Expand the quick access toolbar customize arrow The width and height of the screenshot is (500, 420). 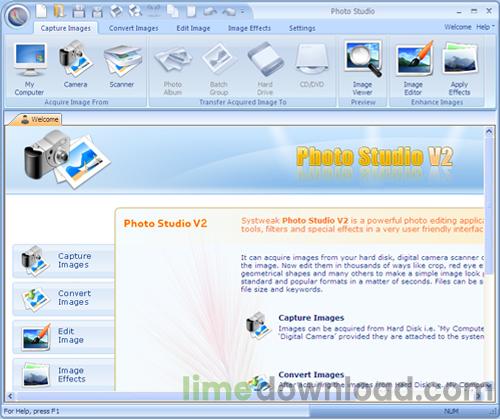point(243,12)
